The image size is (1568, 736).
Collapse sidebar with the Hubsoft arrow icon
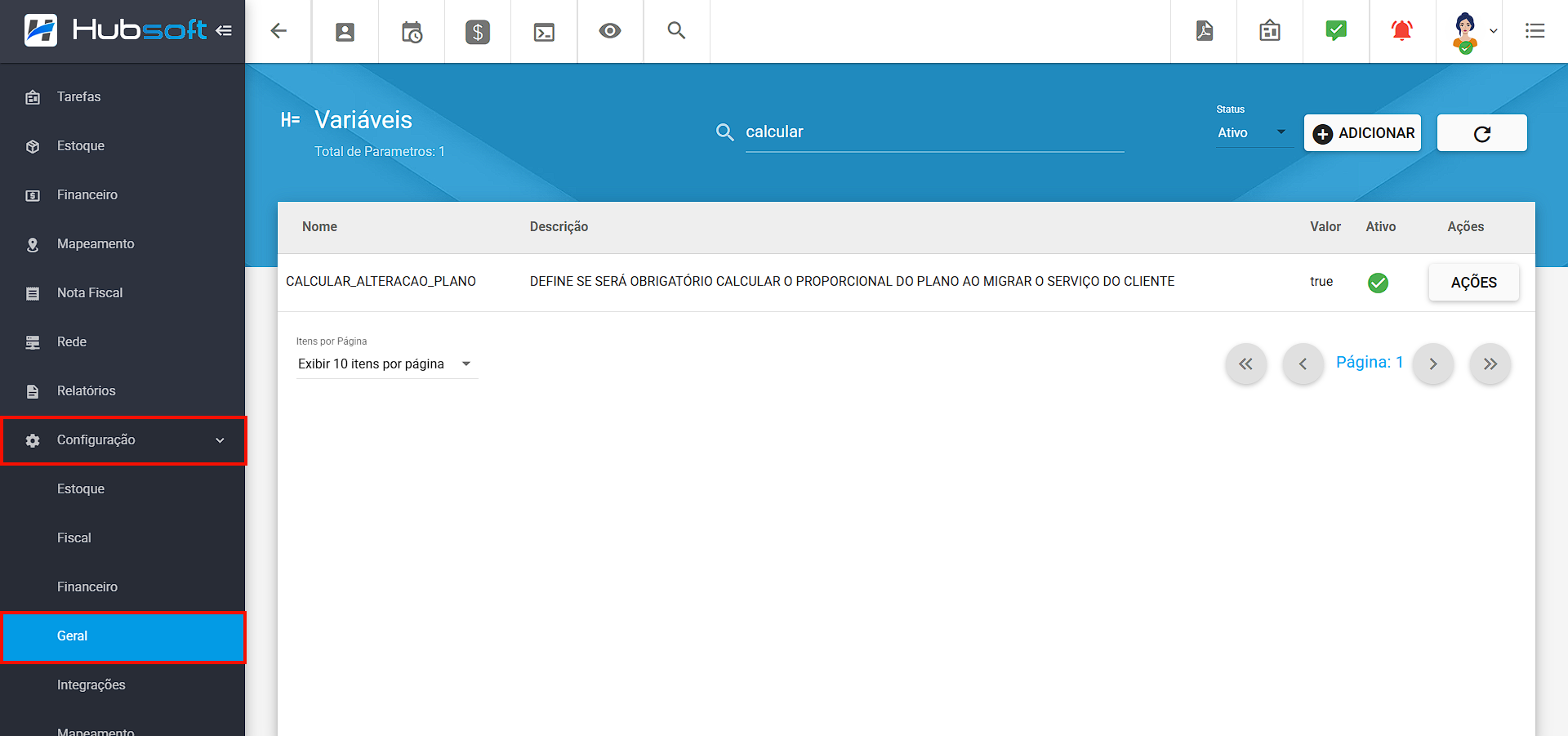[x=224, y=31]
